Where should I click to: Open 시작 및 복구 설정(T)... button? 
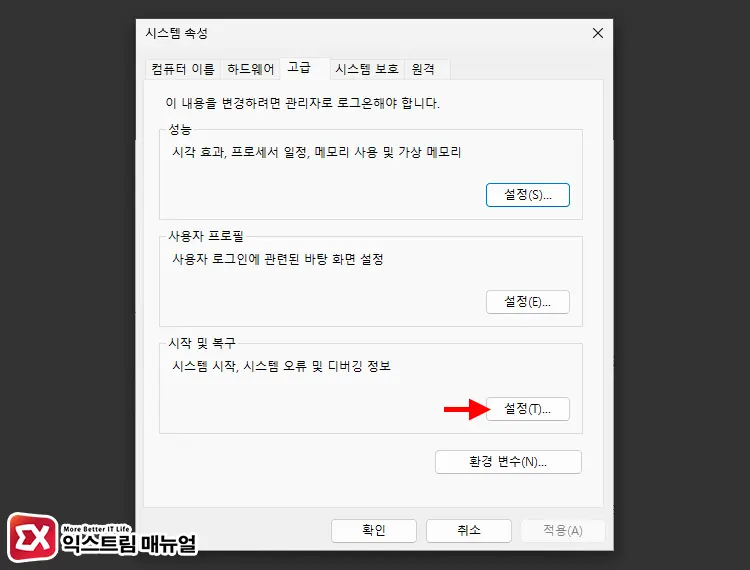pos(528,409)
